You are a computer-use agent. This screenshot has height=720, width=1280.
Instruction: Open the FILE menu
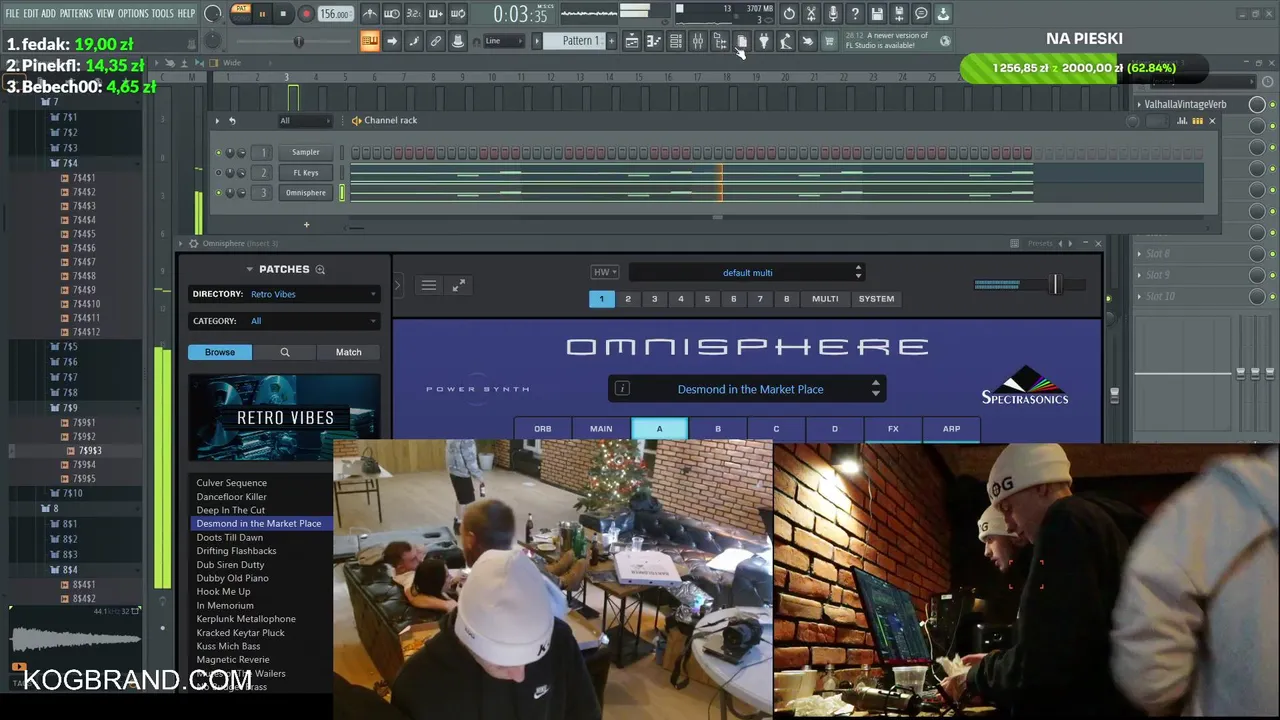(12, 14)
